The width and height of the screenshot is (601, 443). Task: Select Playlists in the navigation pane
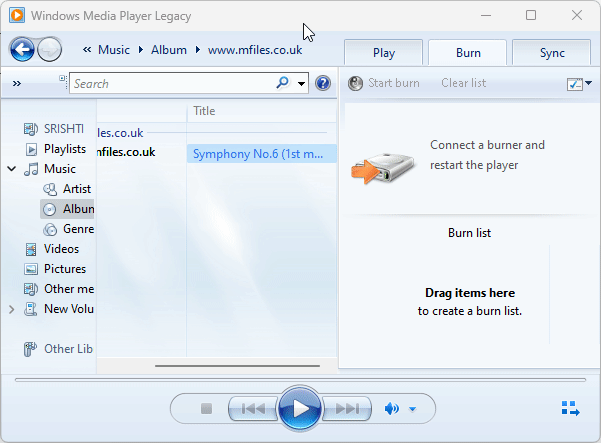click(x=65, y=149)
